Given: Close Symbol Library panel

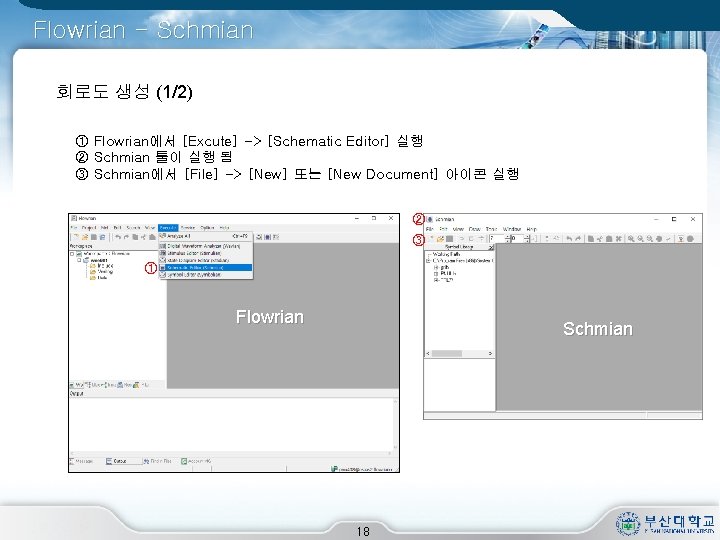Looking at the screenshot, I should click(491, 248).
